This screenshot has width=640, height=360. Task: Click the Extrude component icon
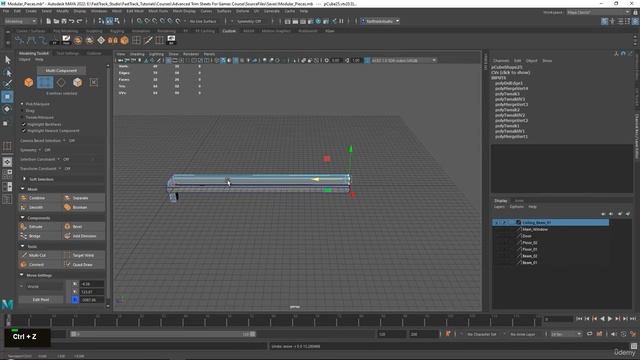pos(24,227)
